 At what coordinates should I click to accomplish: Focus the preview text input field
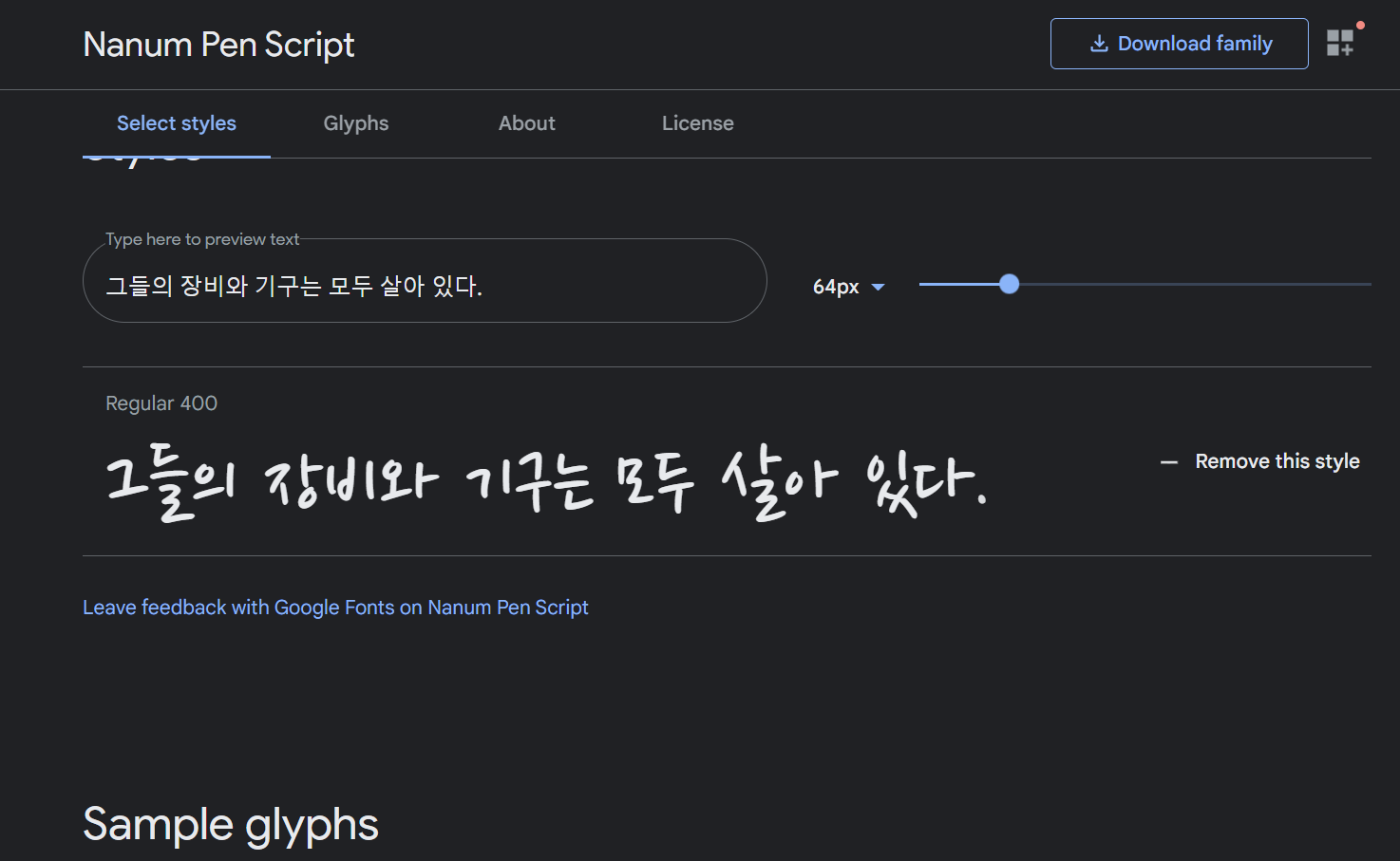[424, 286]
